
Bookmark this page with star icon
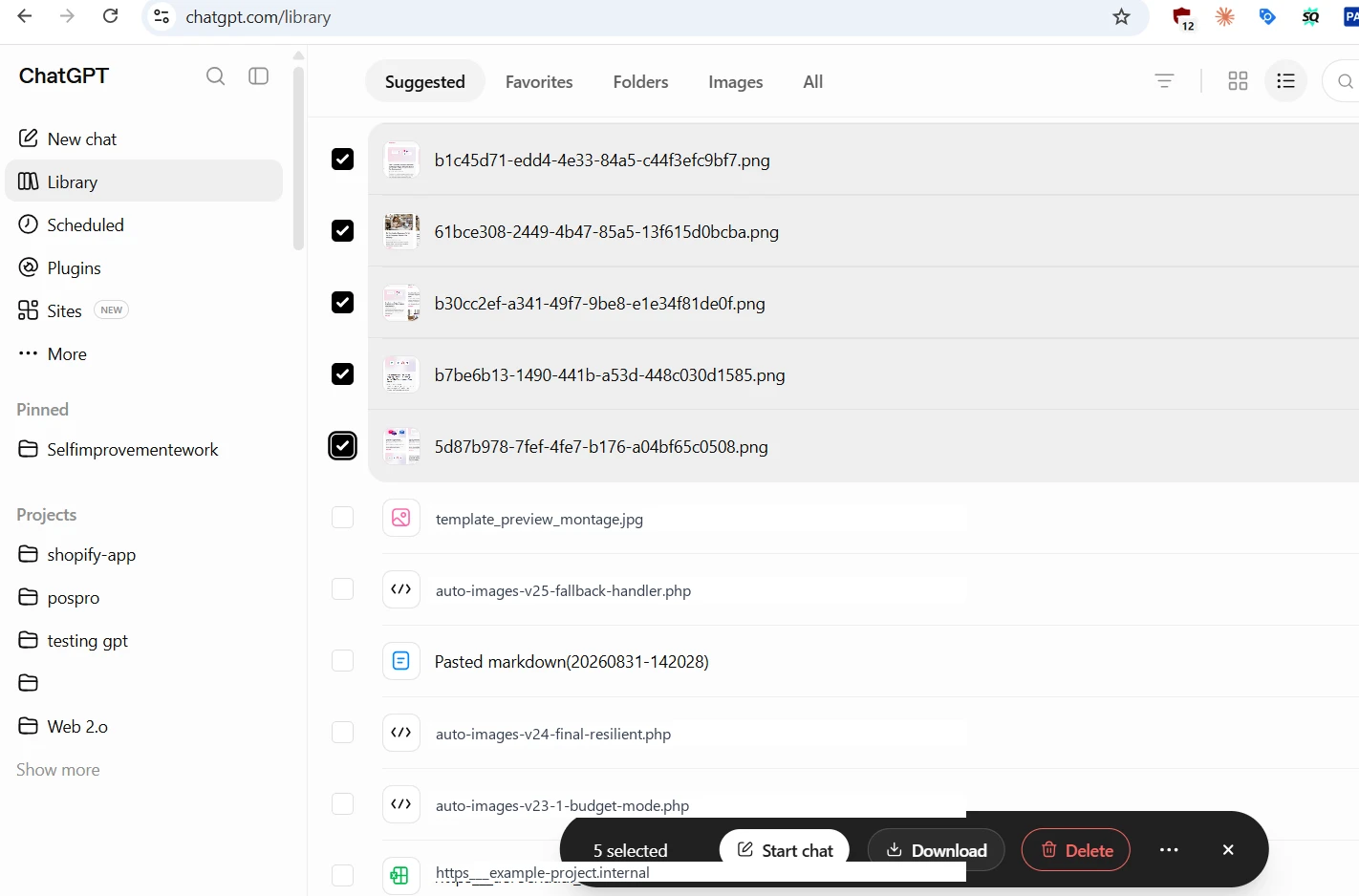point(1122,16)
